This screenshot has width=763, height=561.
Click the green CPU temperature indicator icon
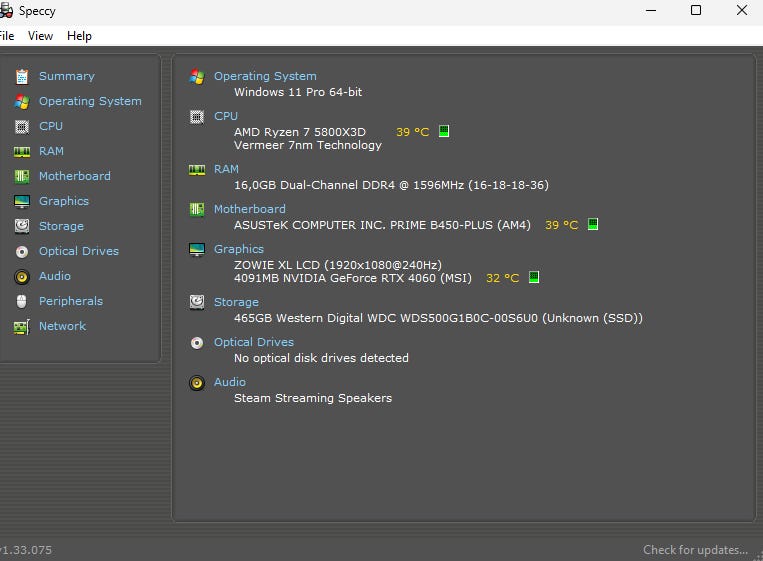pos(444,131)
